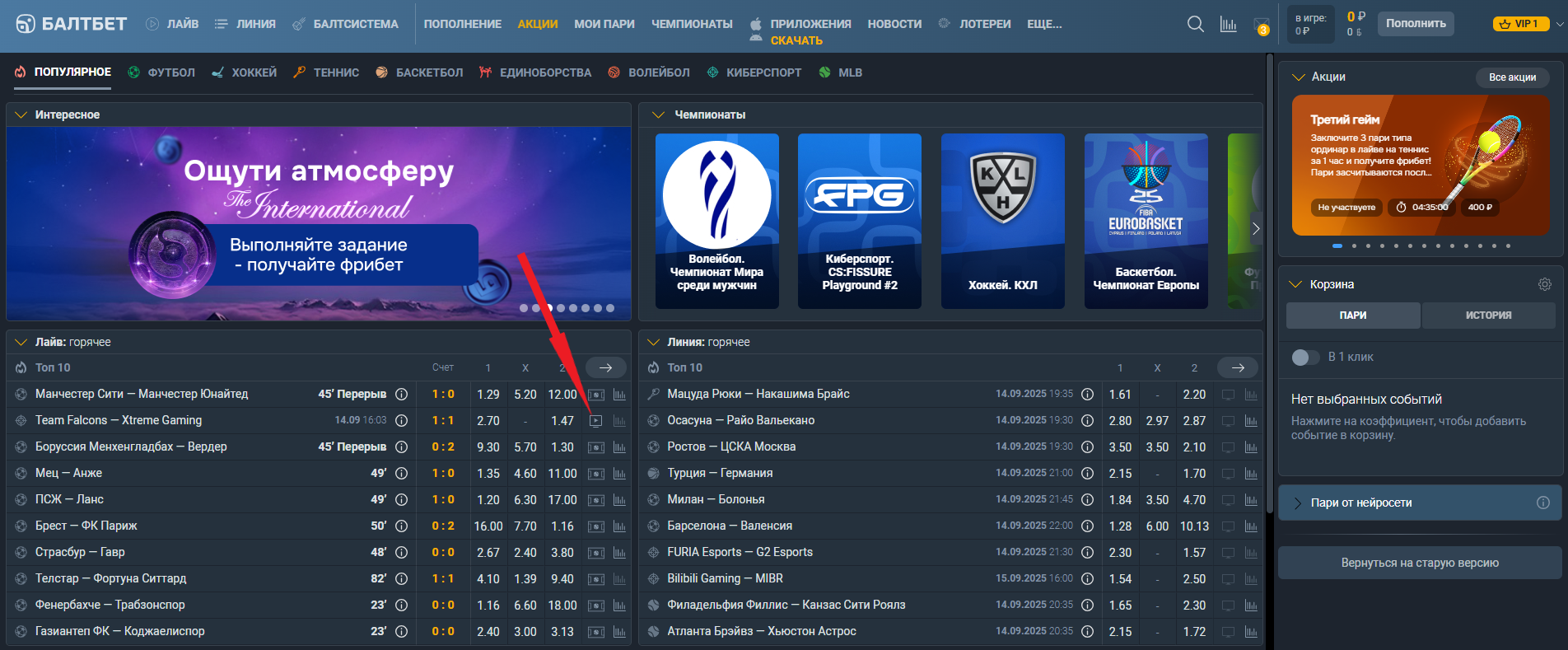Image resolution: width=1568 pixels, height=650 pixels.
Task: Open basket settings gear icon
Action: click(1545, 284)
